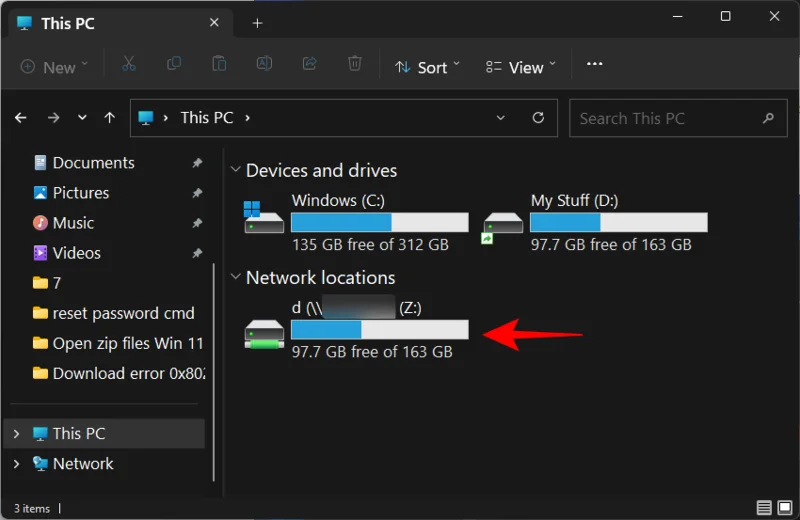Viewport: 800px width, 520px height.
Task: Close the This PC tab
Action: pyautogui.click(x=214, y=23)
